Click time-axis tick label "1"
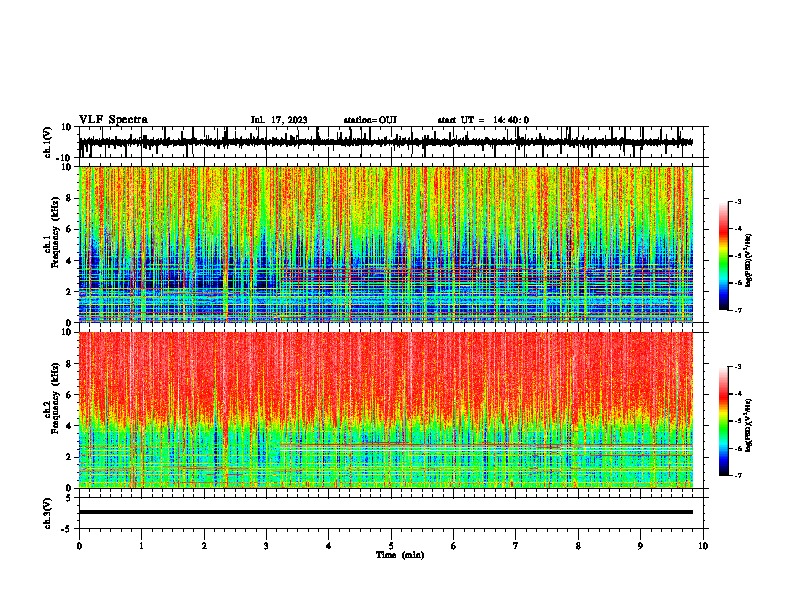 141,546
